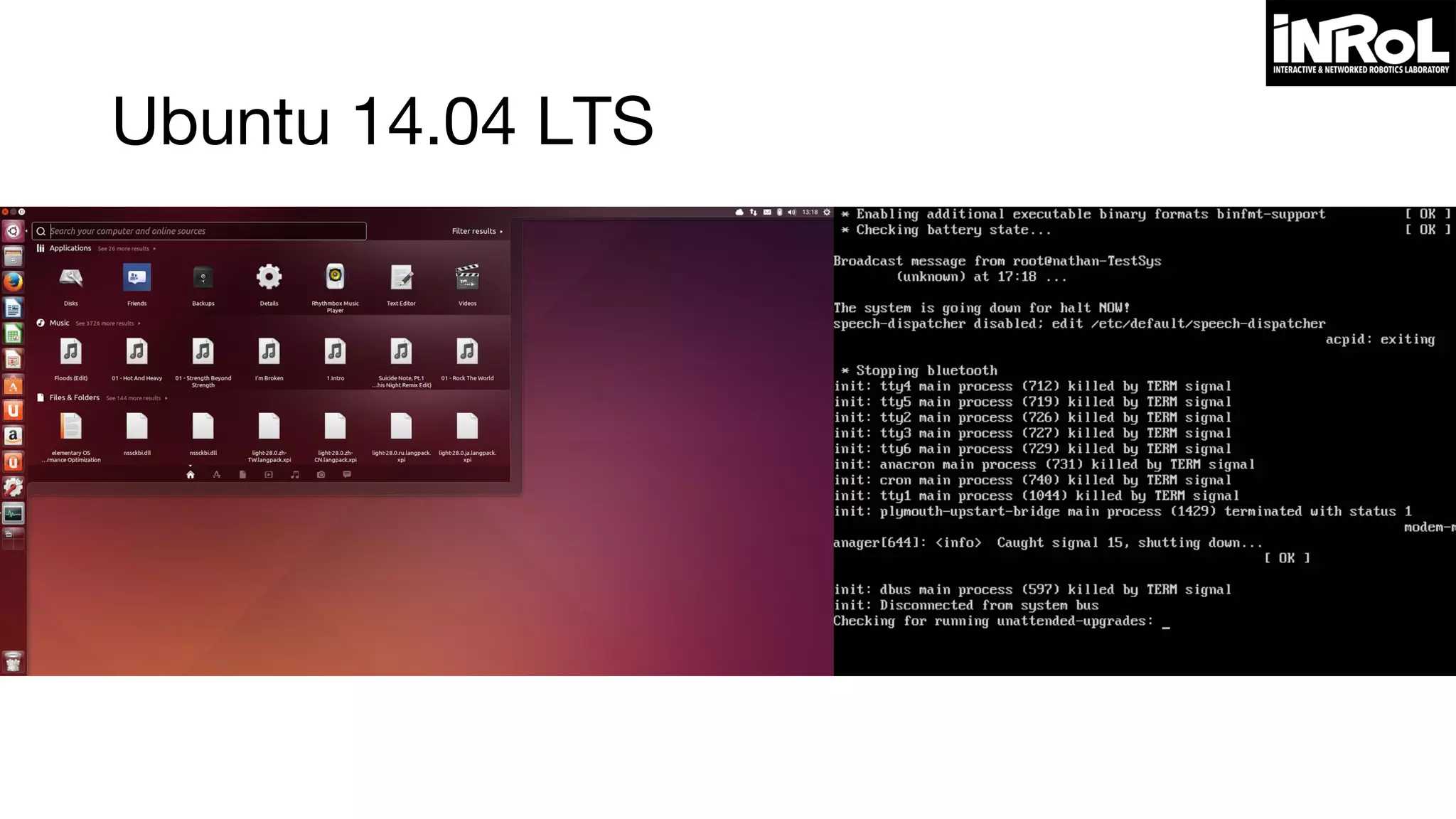Image resolution: width=1456 pixels, height=819 pixels.
Task: Click 'The system is going down' console line
Action: pos(982,308)
